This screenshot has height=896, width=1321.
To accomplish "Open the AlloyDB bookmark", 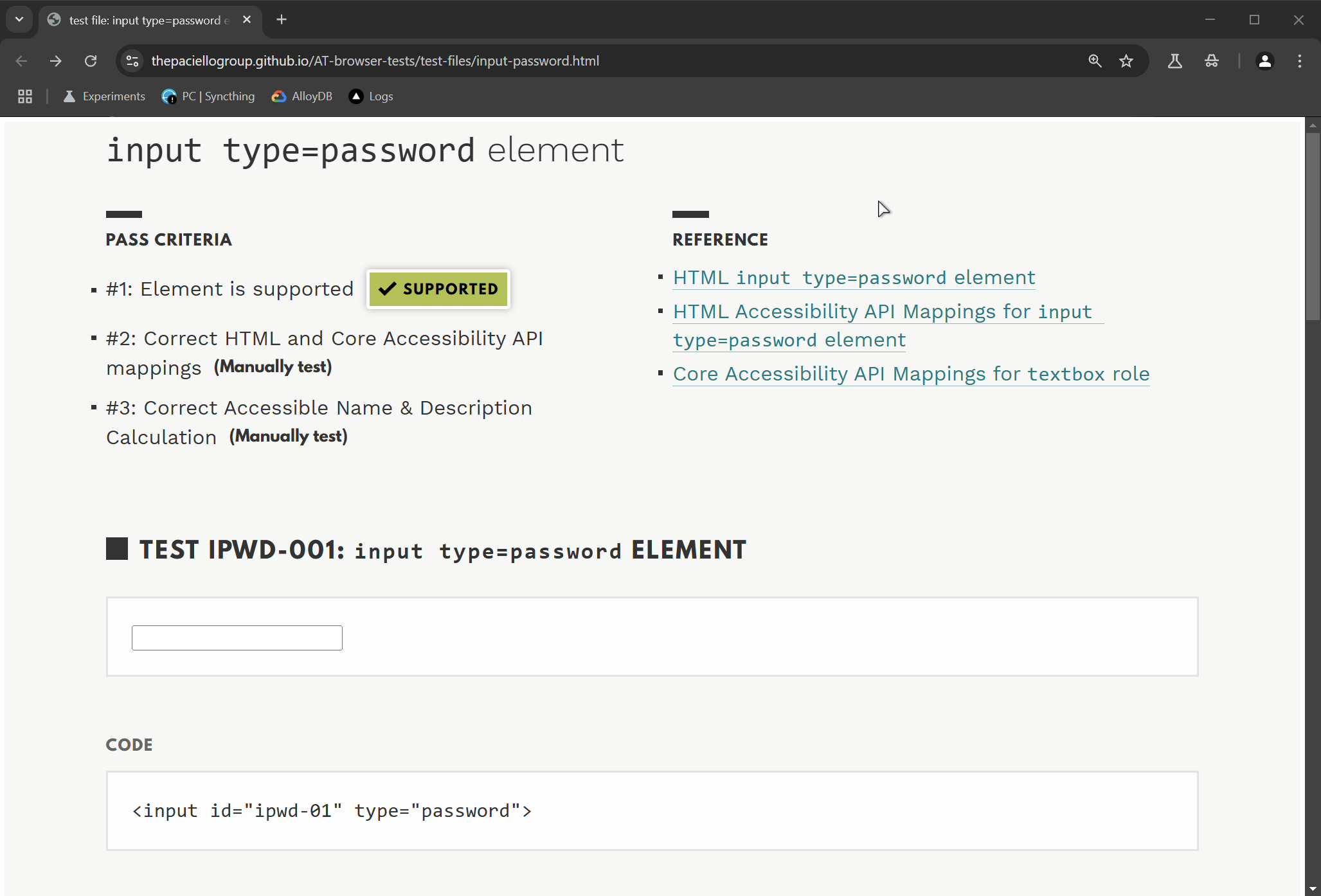I will pos(302,96).
